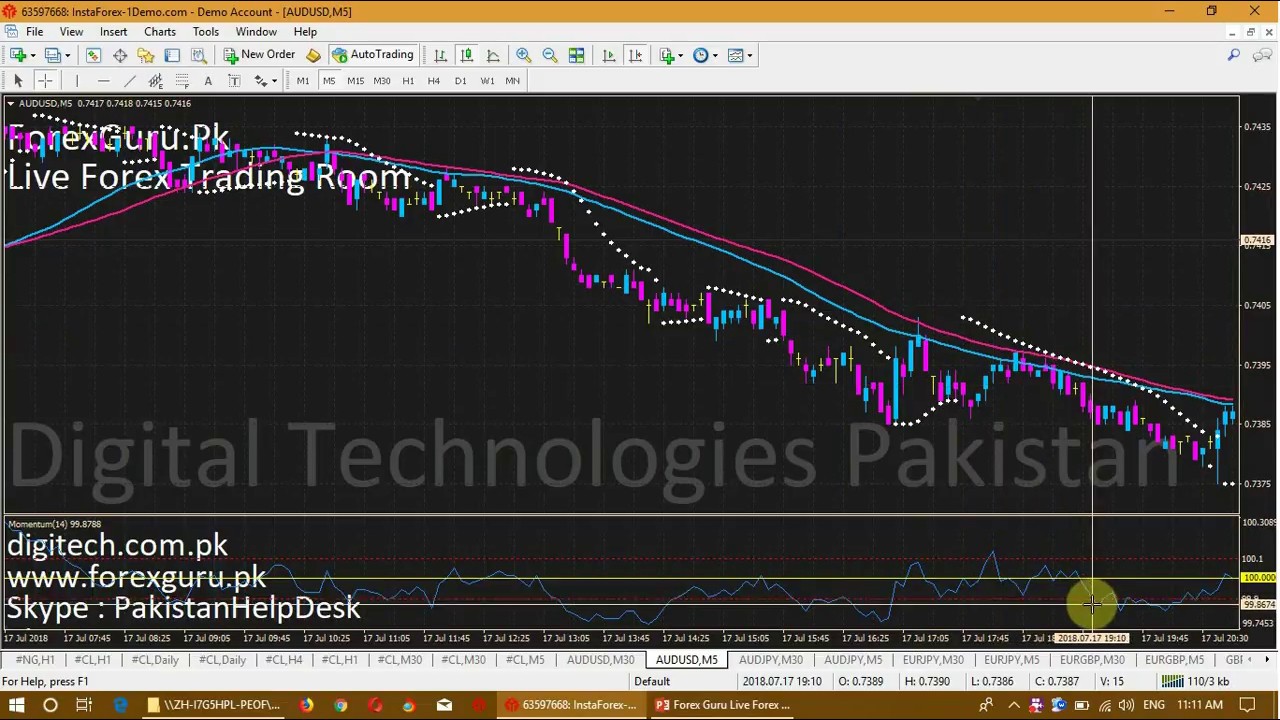Open the MetaEditor book icon

coord(313,55)
